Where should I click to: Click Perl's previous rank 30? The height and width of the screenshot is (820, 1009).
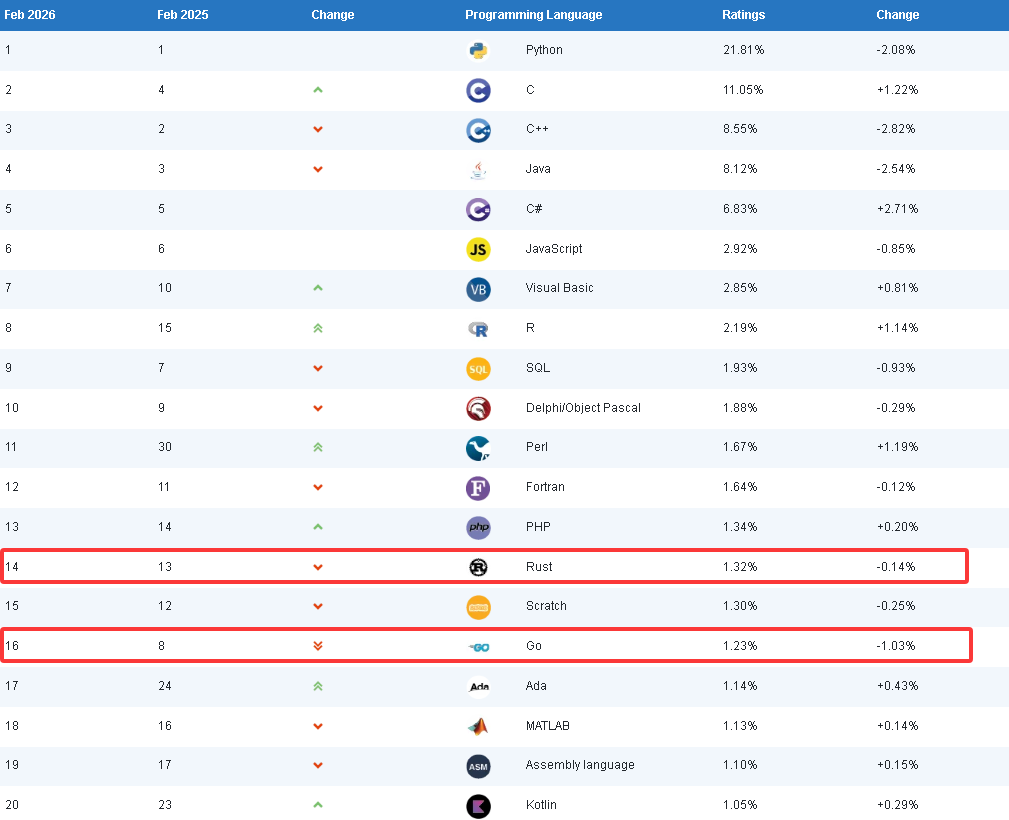[x=165, y=447]
